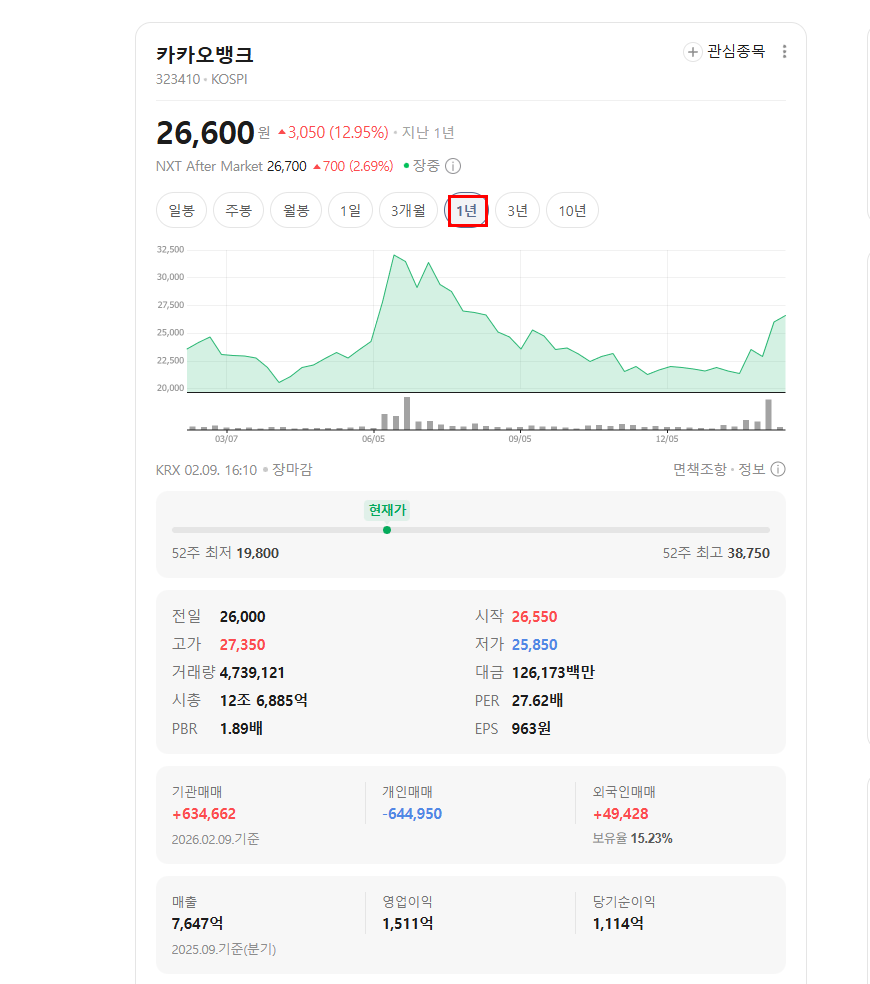The width and height of the screenshot is (870, 984).
Task: Click the 시작 value 26,550
Action: (534, 617)
